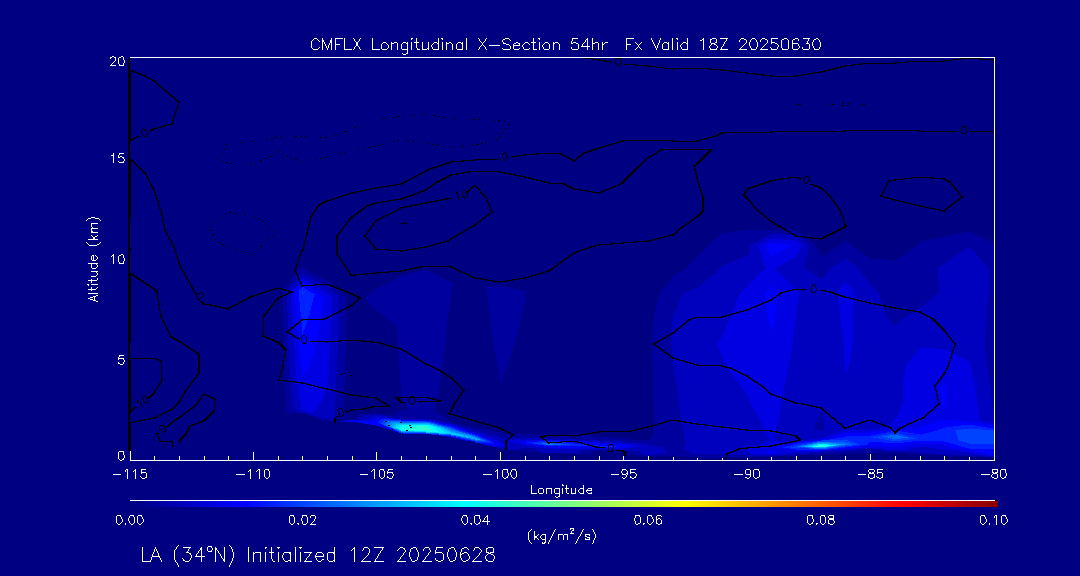
Task: Click the 'LA (34°N) Initialized 12Z 20250628' caption
Action: pos(318,555)
